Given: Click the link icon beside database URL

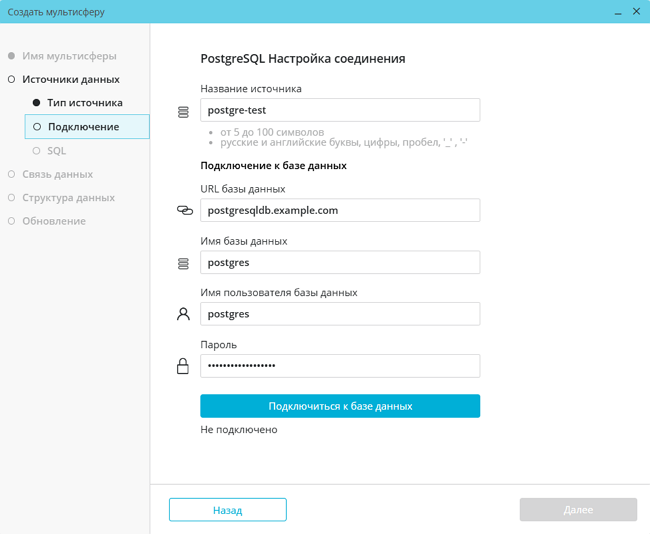Looking at the screenshot, I should [x=184, y=211].
